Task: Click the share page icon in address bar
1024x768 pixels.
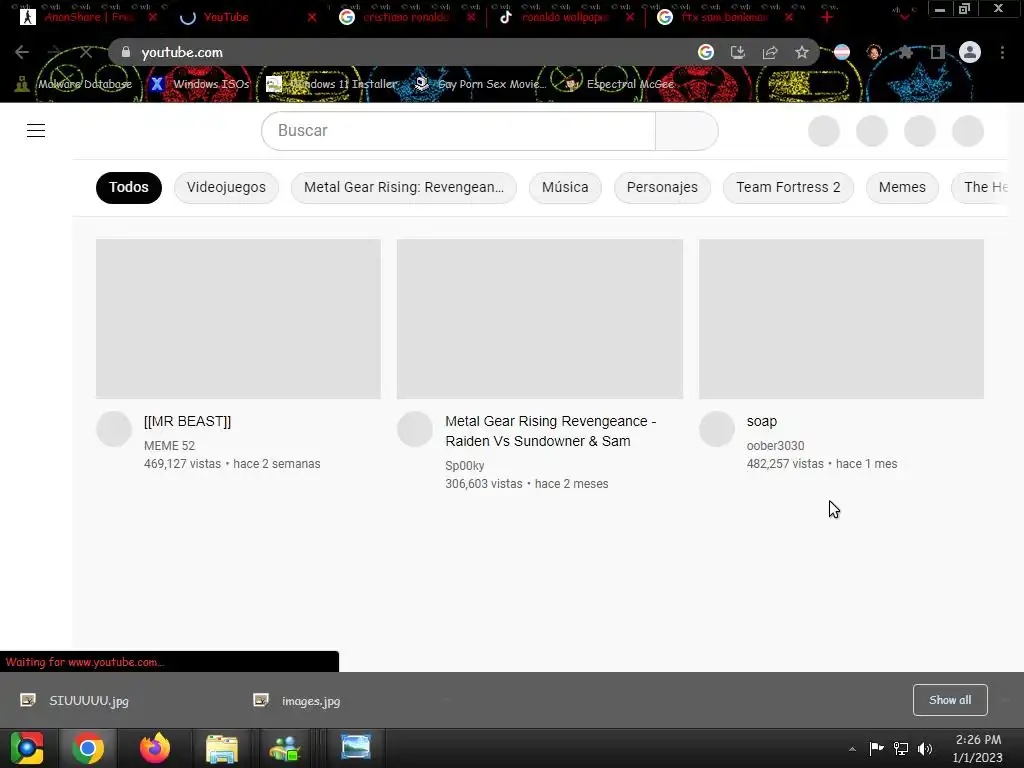Action: (x=770, y=52)
